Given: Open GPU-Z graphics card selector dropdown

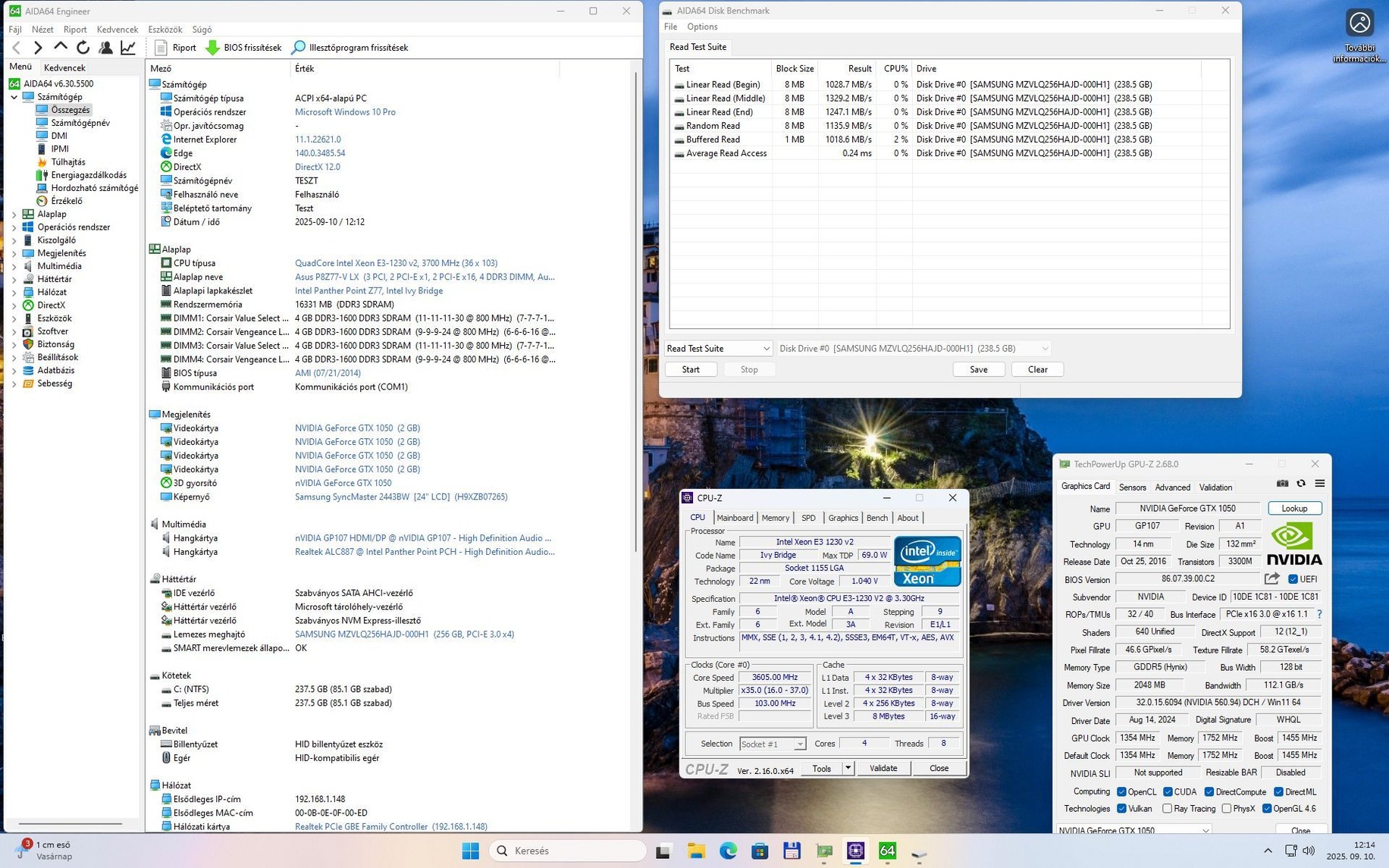Looking at the screenshot, I should pyautogui.click(x=1134, y=831).
